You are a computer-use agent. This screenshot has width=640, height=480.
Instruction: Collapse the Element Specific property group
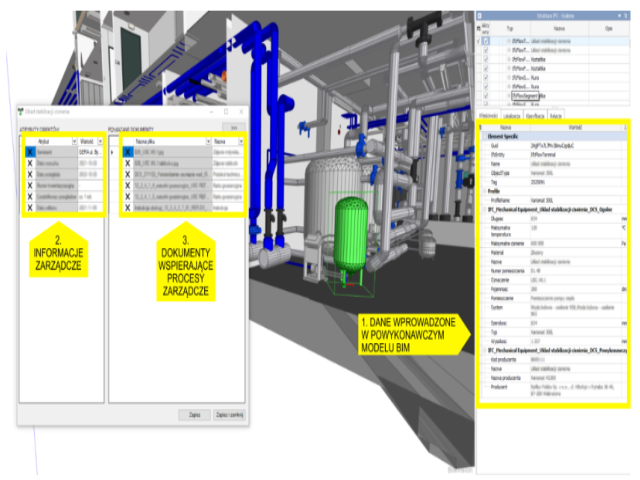[483, 135]
